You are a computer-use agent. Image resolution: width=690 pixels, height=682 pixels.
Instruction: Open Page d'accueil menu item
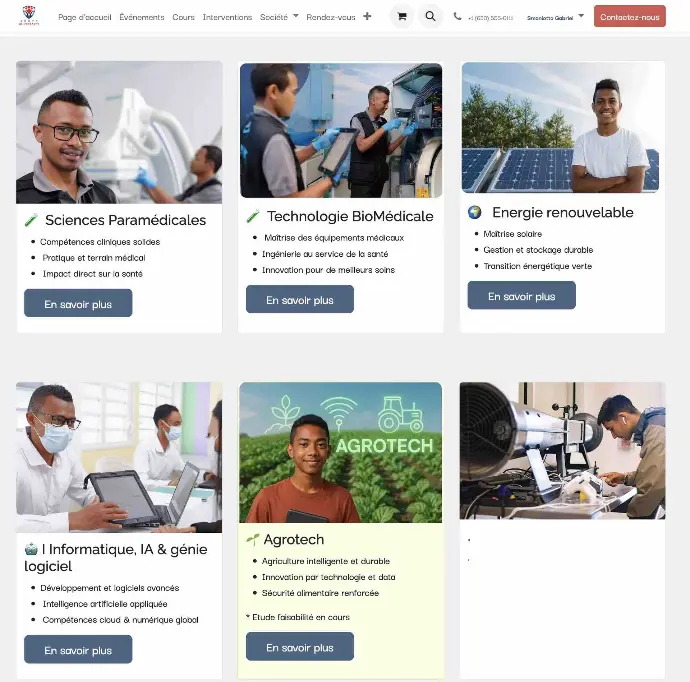[85, 17]
